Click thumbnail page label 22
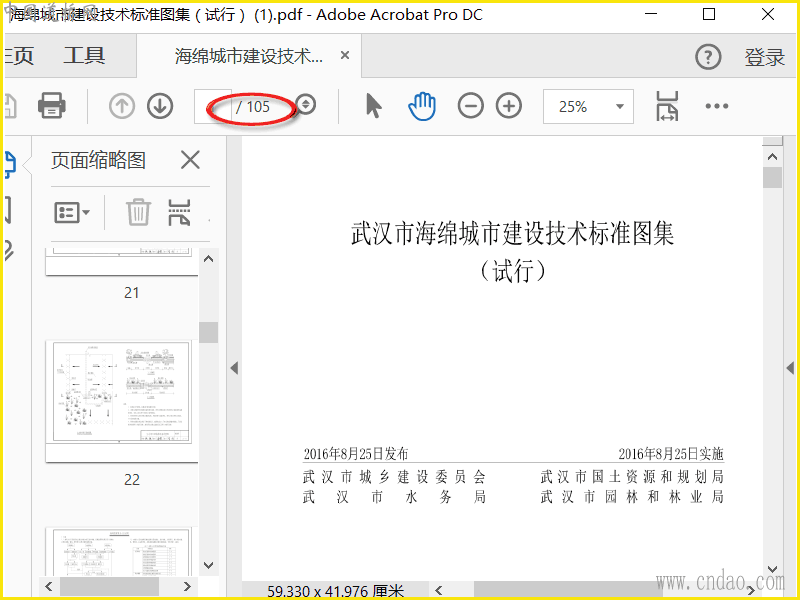This screenshot has height=600, width=800. coord(132,480)
